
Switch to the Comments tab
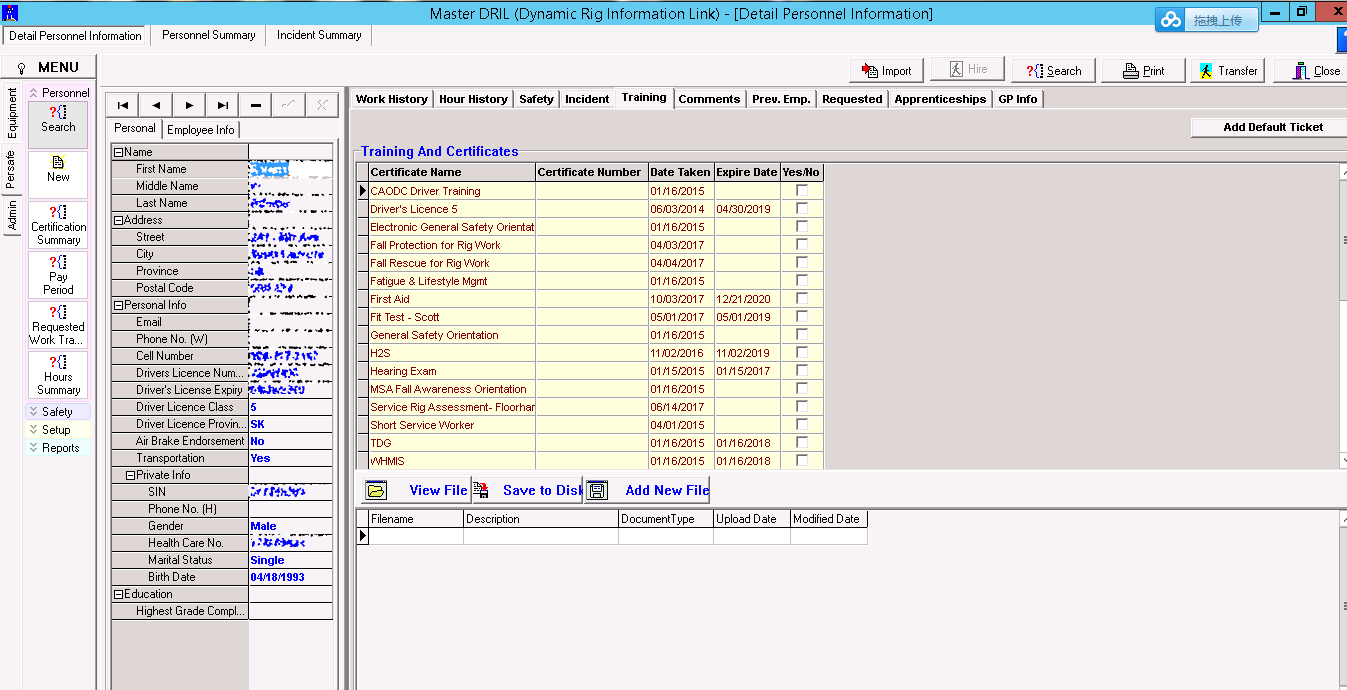point(709,99)
